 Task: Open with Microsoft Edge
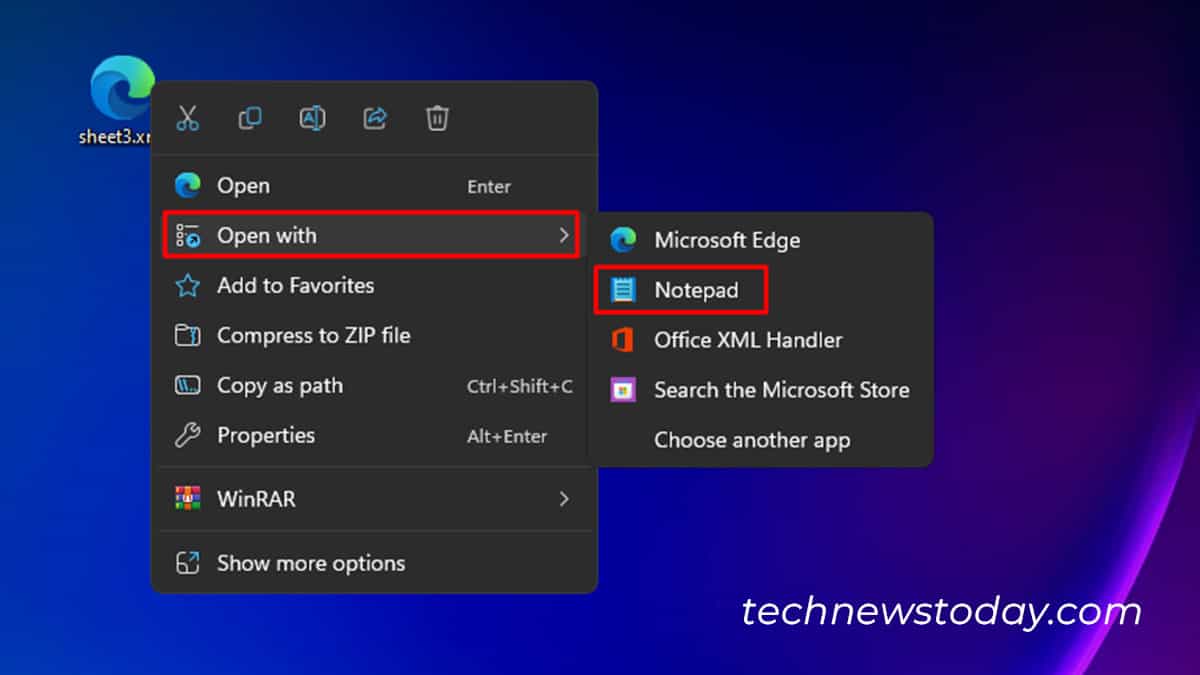pos(761,240)
